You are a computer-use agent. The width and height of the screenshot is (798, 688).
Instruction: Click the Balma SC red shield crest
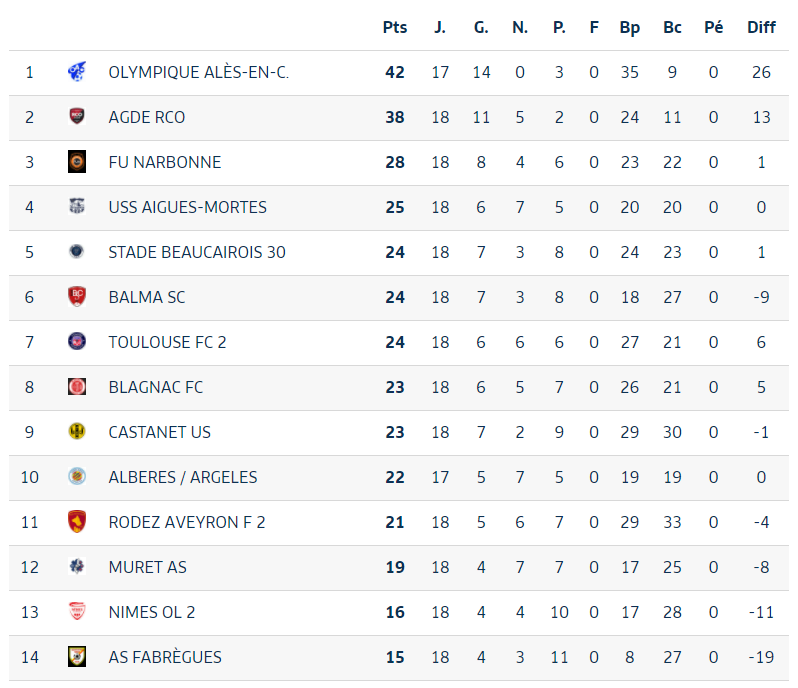coord(77,297)
